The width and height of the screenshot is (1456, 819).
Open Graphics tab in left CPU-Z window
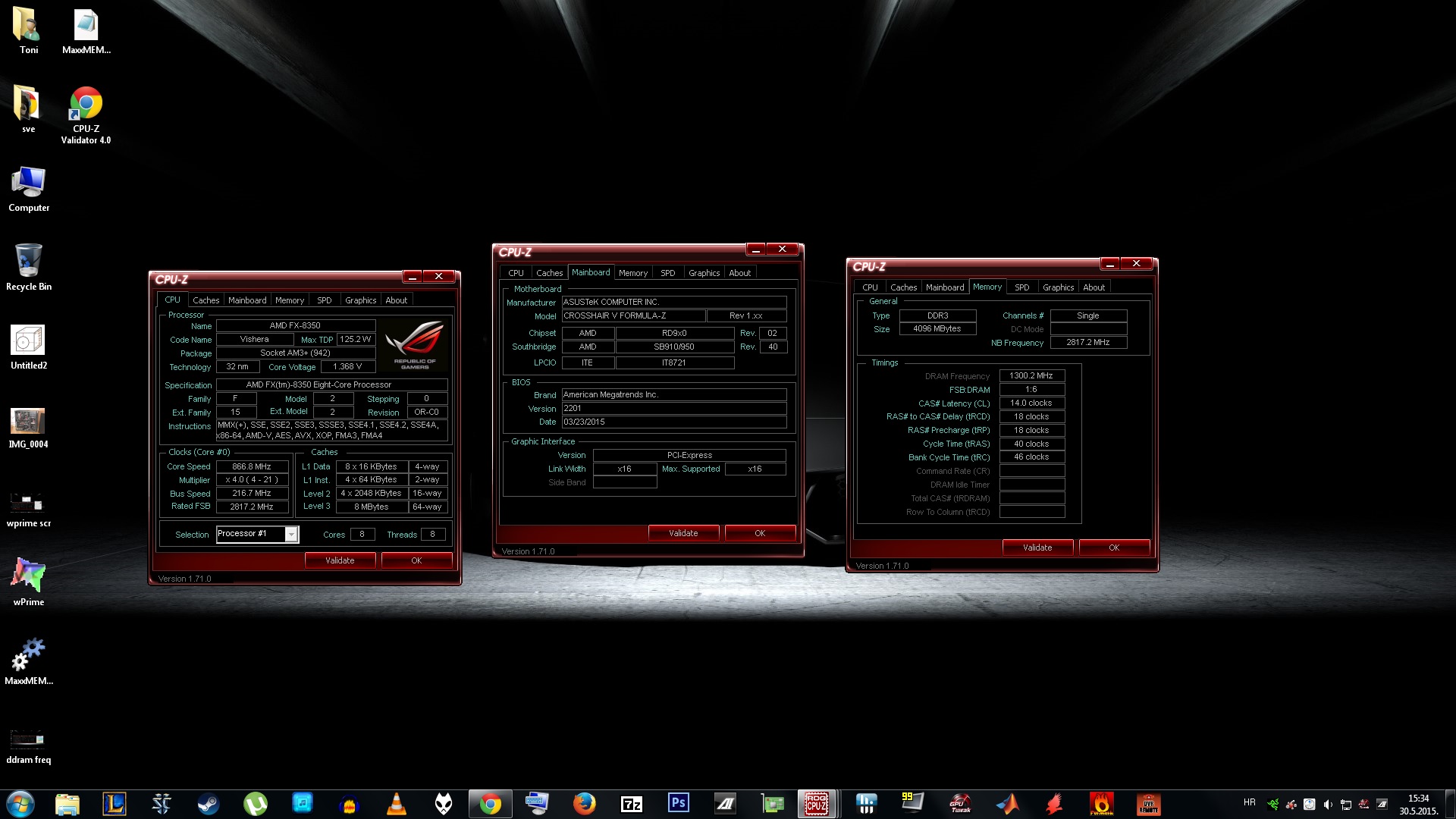coord(360,300)
